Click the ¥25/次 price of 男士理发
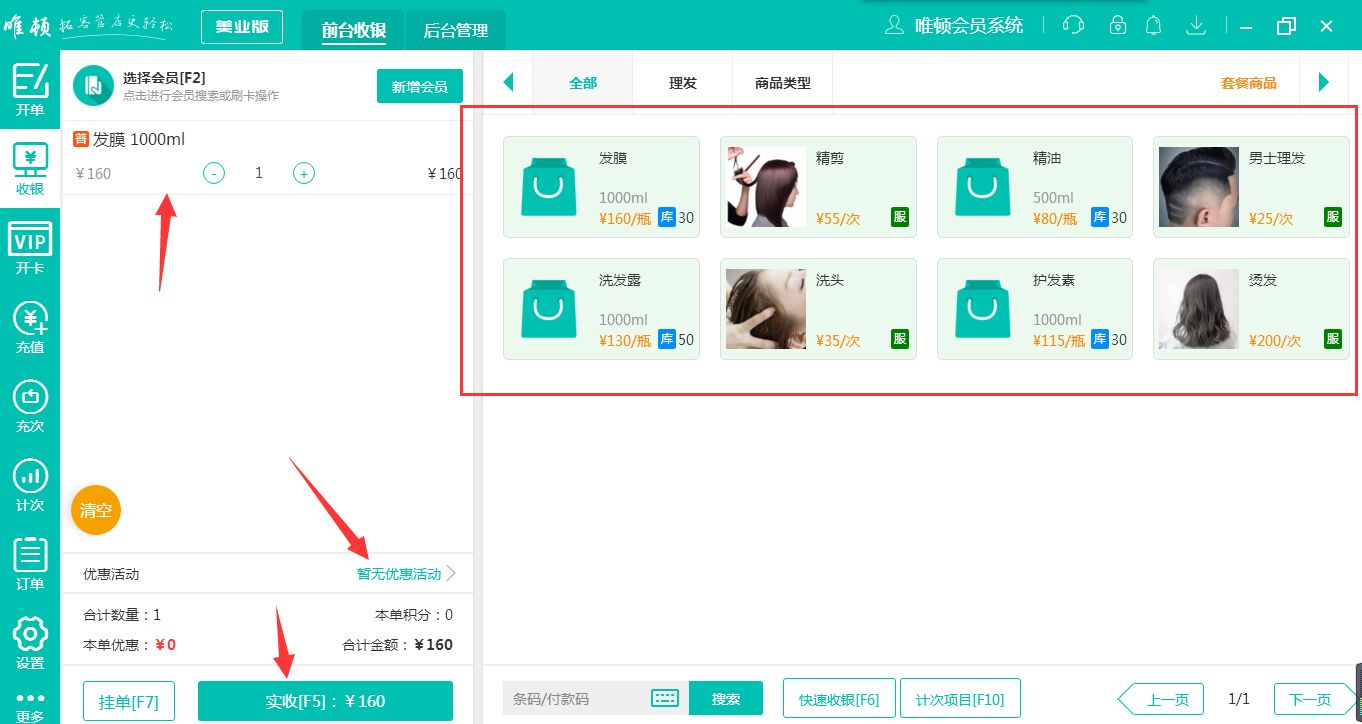The image size is (1362, 724). click(x=1271, y=219)
